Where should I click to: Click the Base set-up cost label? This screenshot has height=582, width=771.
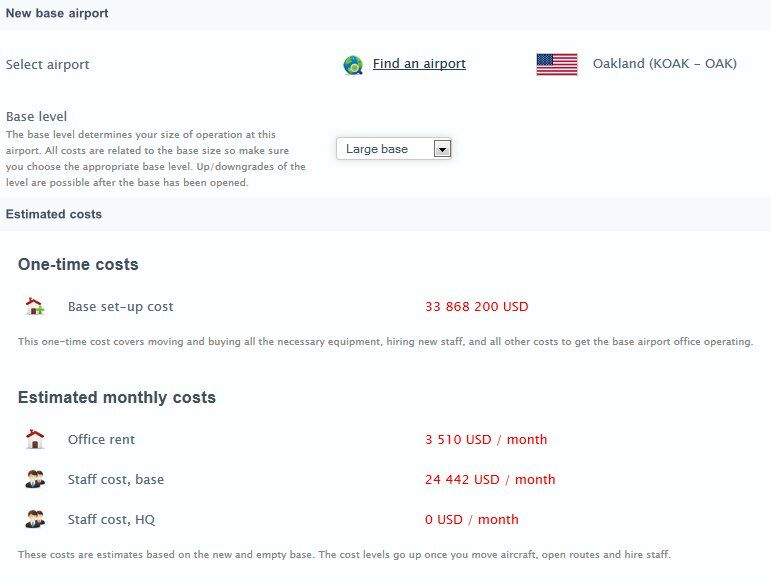tap(120, 307)
